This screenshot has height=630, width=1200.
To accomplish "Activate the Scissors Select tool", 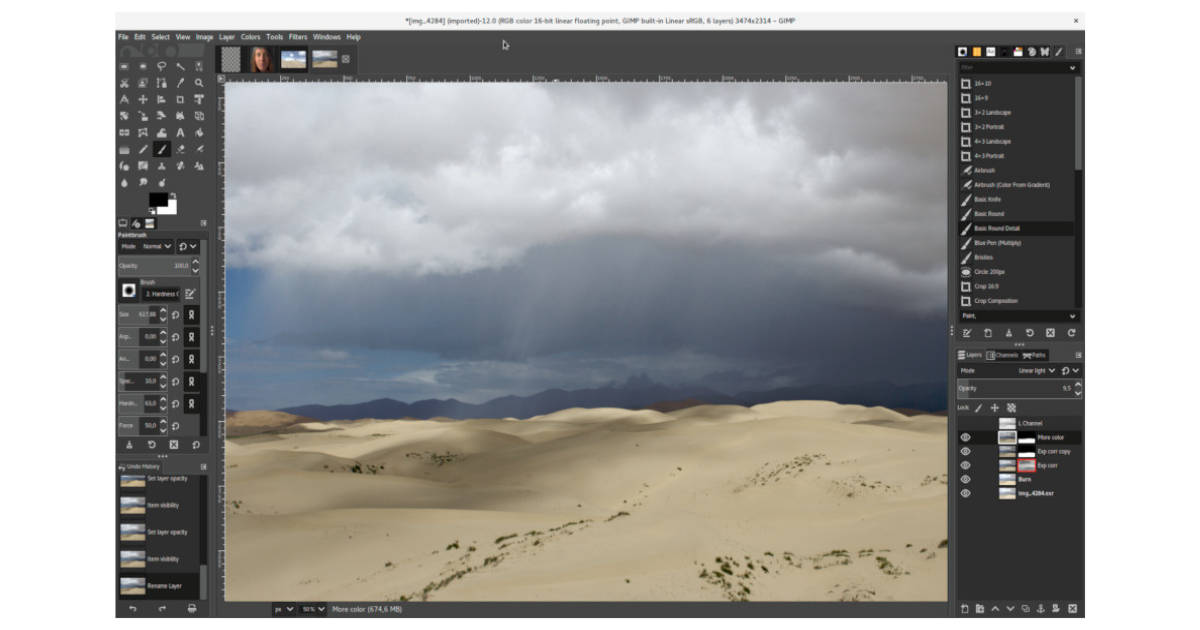I will (x=127, y=82).
